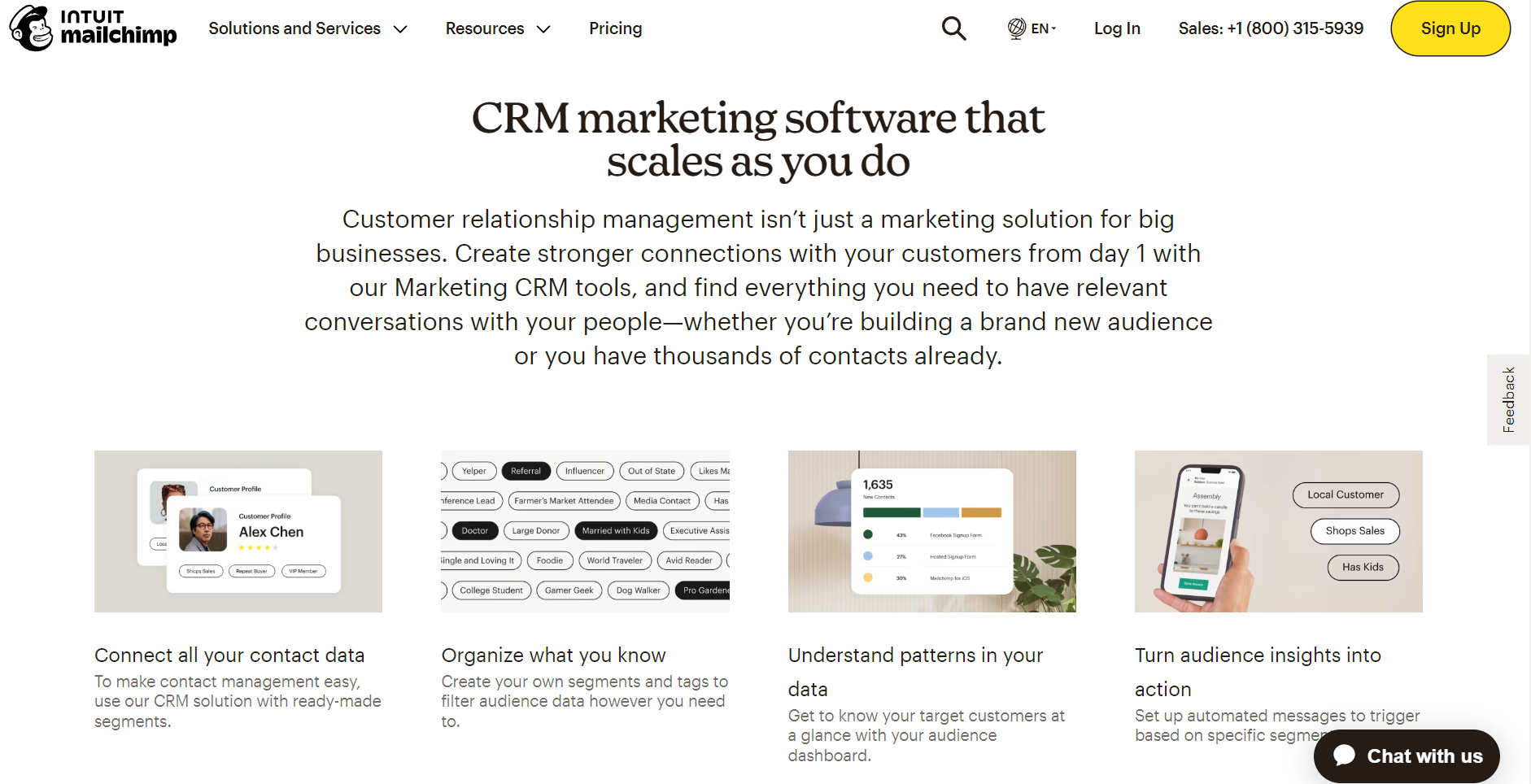
Task: Call the Sales phone number link
Action: pyautogui.click(x=1271, y=28)
